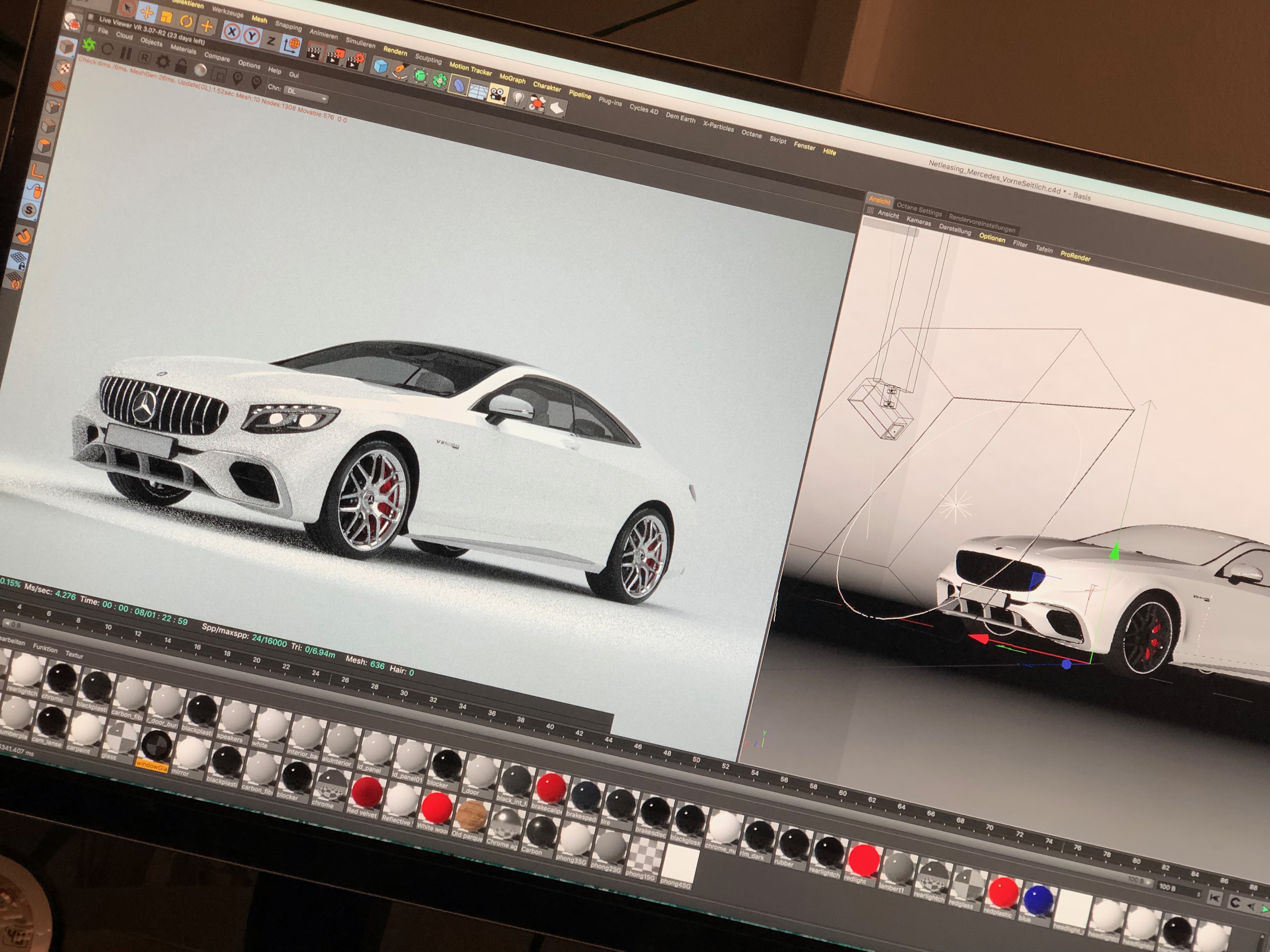This screenshot has height=952, width=1270.
Task: Enable Snap magnet icon in left palette
Action: tap(24, 236)
